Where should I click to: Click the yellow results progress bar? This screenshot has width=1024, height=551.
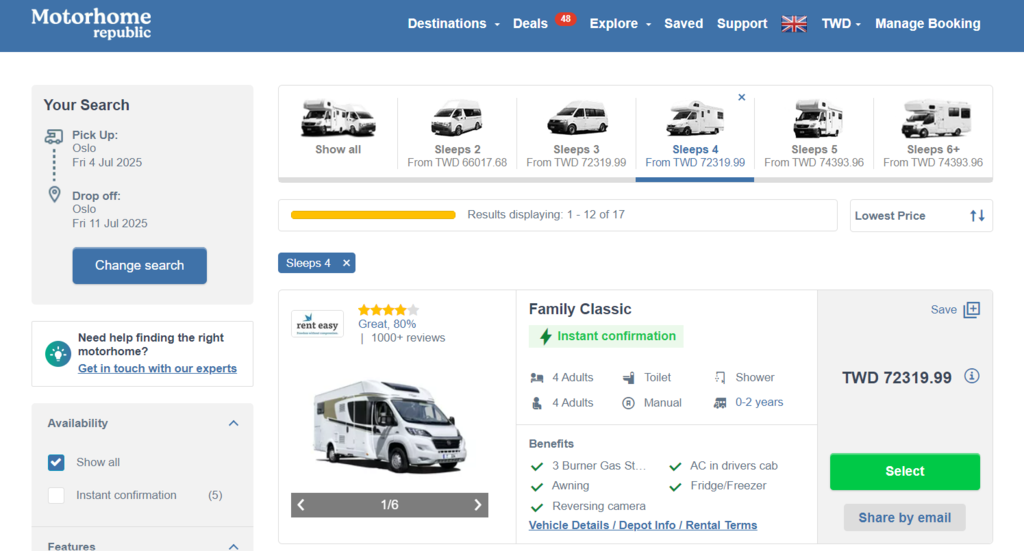pos(373,215)
